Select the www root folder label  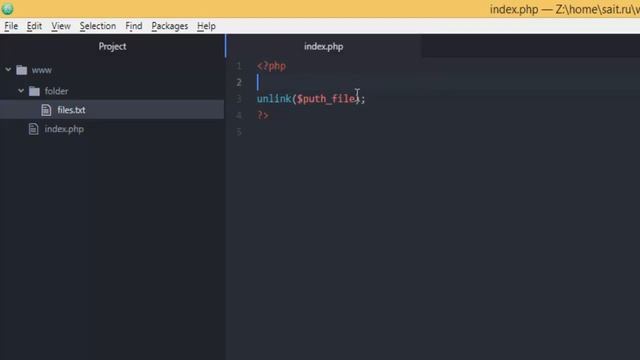[x=42, y=70]
